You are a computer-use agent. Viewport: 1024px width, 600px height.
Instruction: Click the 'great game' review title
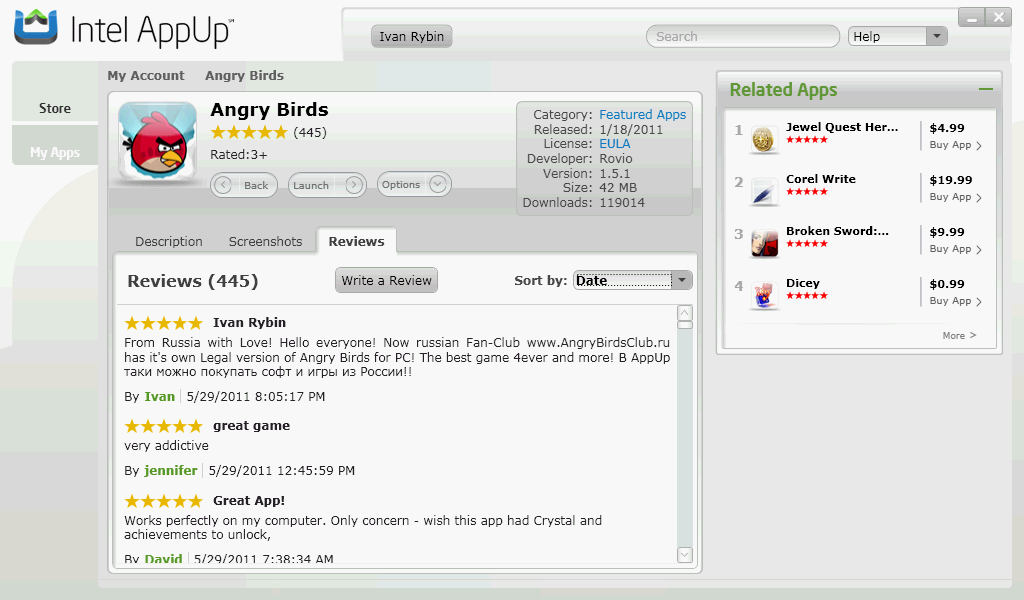(251, 426)
